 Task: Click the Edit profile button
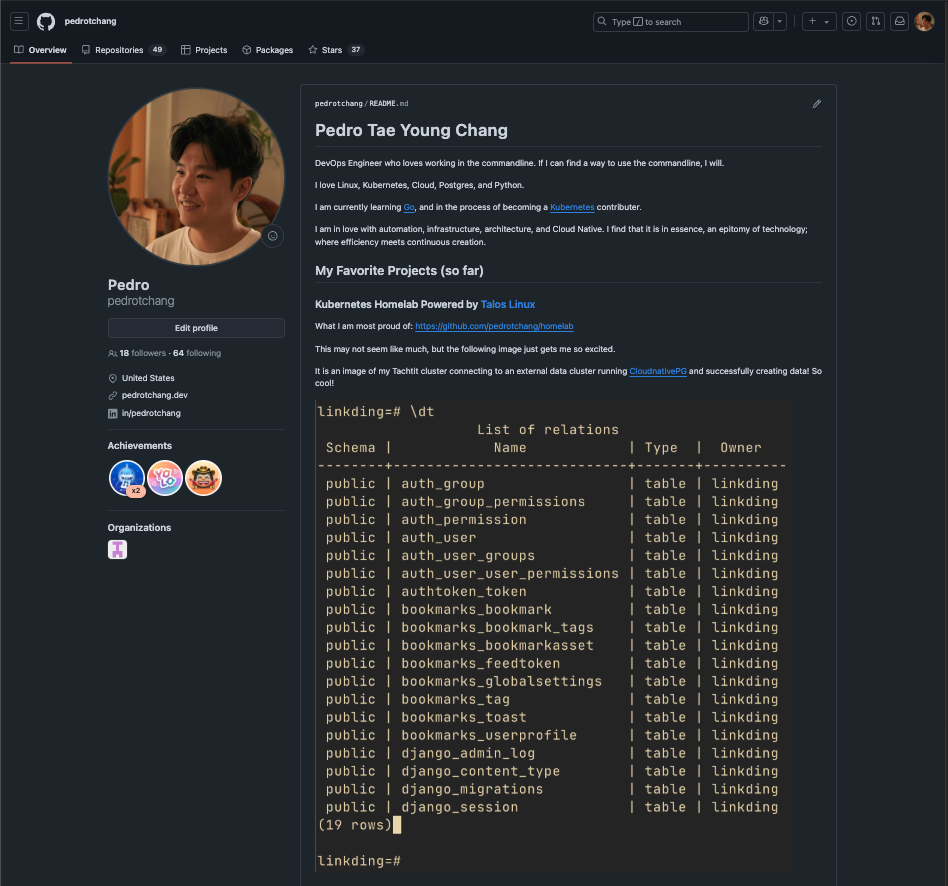click(x=196, y=328)
